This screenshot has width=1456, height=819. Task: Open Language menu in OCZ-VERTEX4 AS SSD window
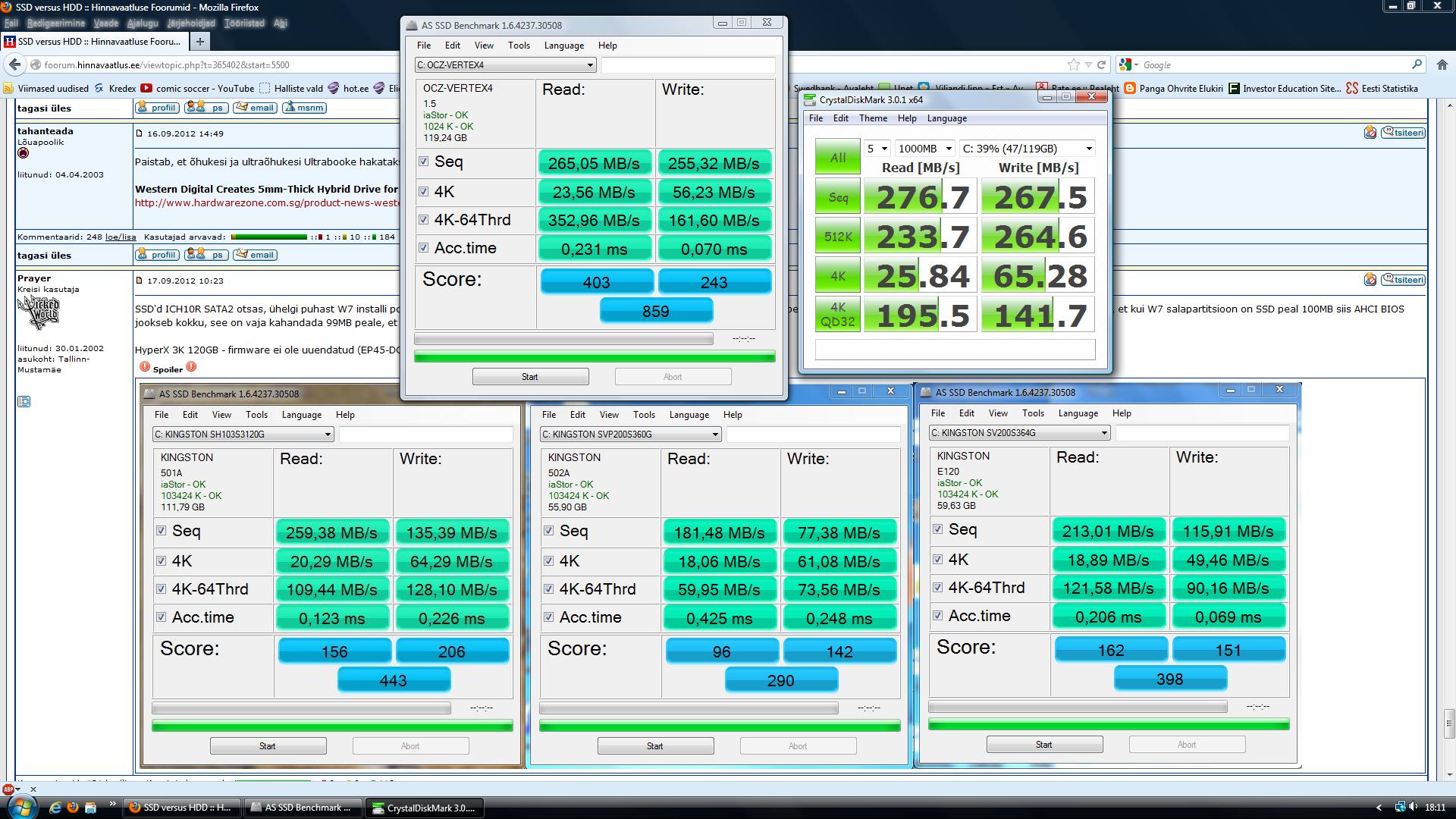[563, 45]
